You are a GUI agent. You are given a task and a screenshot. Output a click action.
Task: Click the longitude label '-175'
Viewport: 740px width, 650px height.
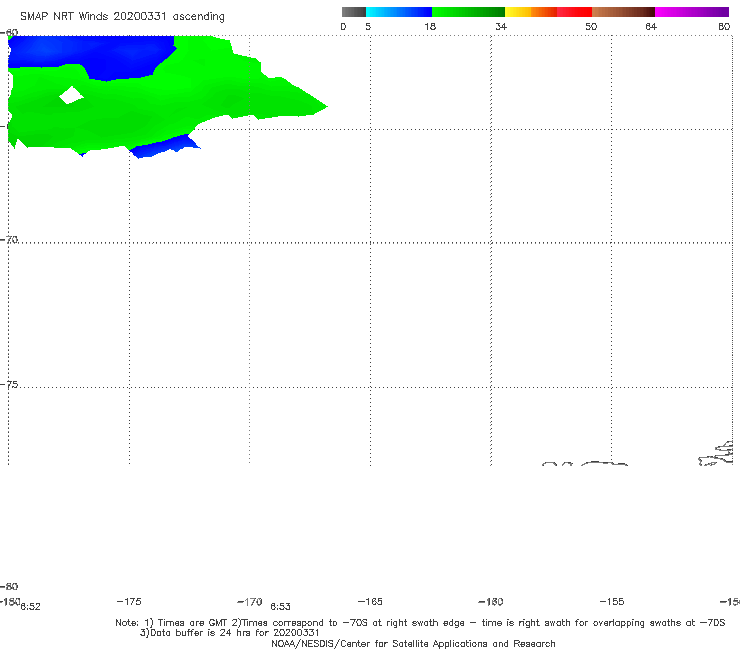(x=129, y=601)
